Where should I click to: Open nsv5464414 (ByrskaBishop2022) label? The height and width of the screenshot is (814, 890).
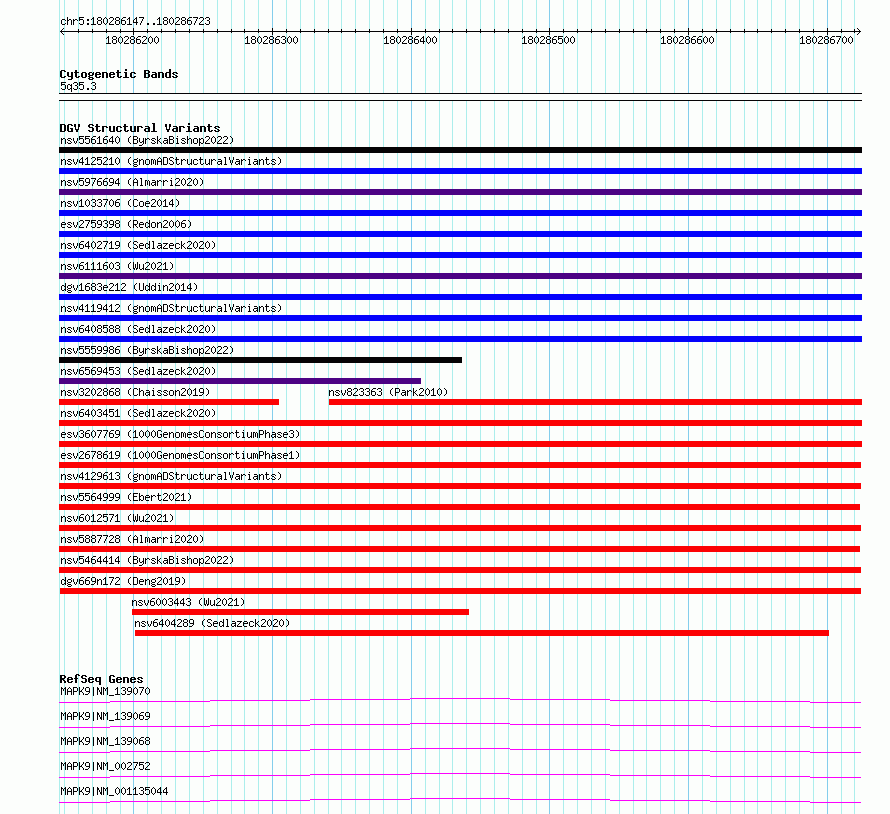click(x=147, y=560)
